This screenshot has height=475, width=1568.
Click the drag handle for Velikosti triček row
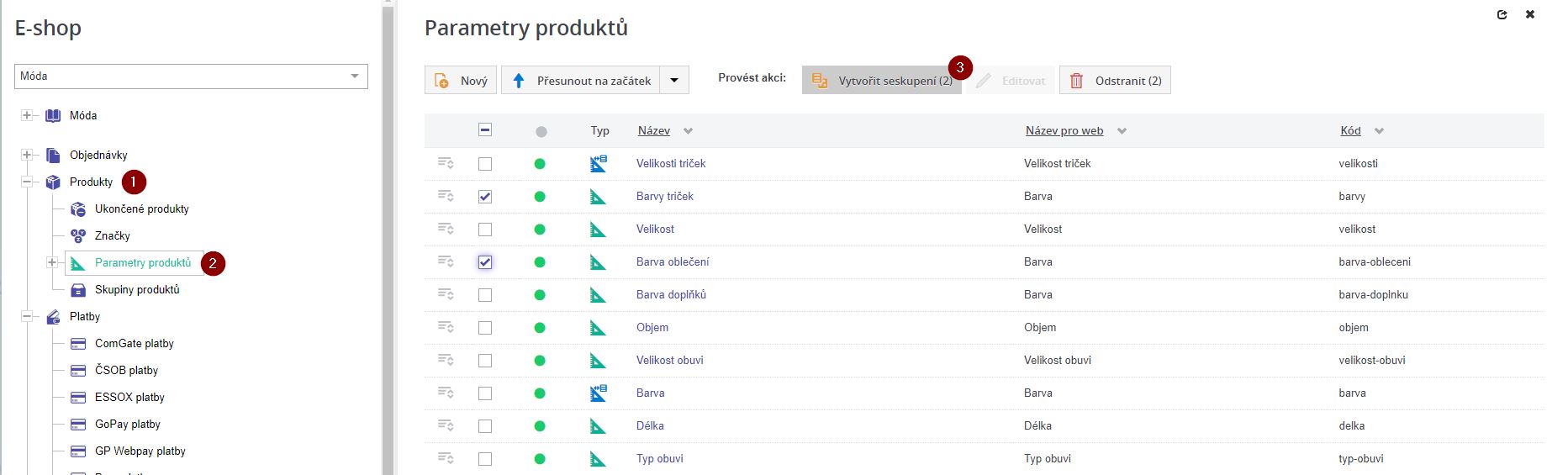point(446,164)
